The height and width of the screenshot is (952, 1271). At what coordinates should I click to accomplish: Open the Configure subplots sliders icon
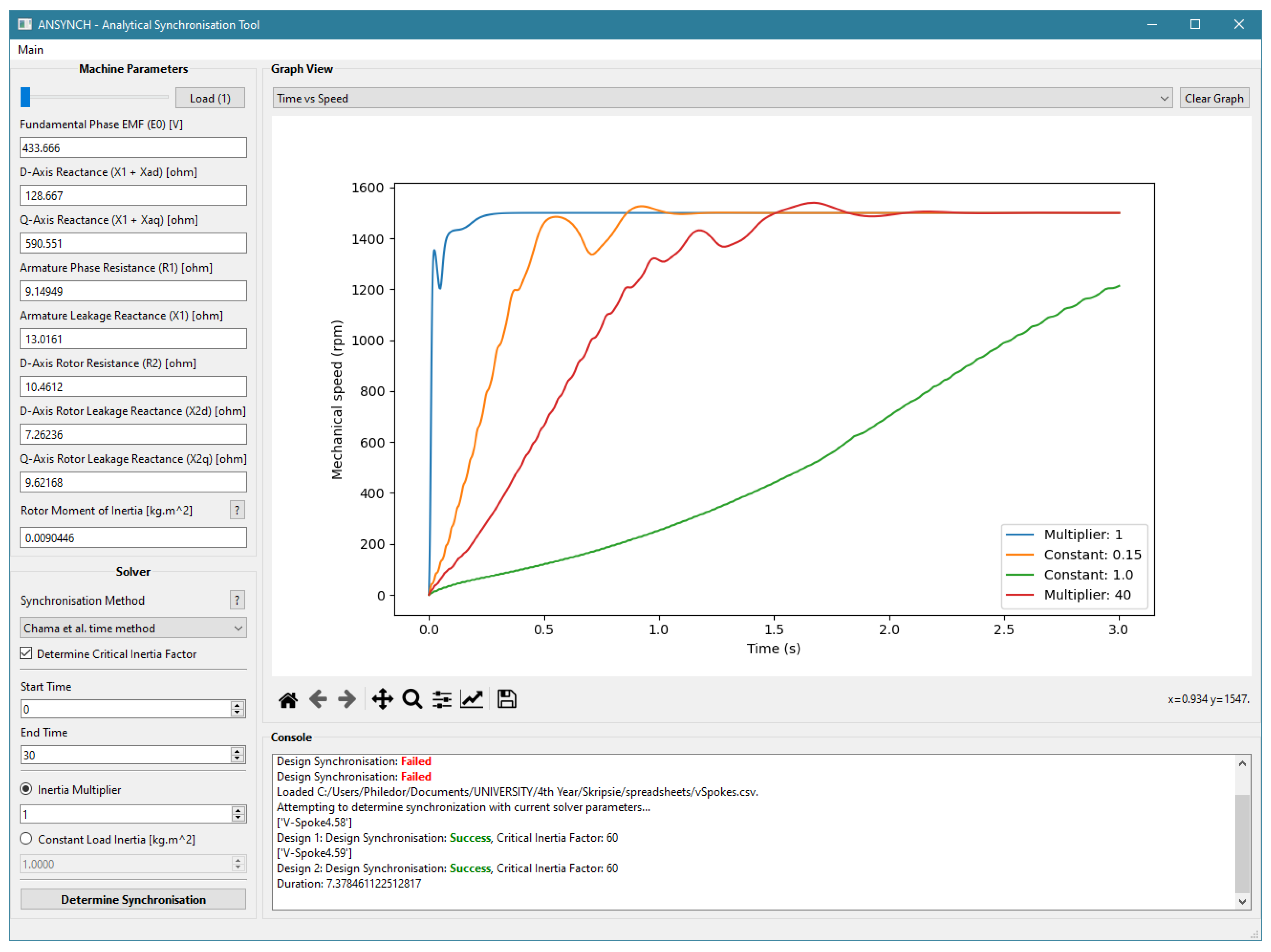click(x=441, y=700)
